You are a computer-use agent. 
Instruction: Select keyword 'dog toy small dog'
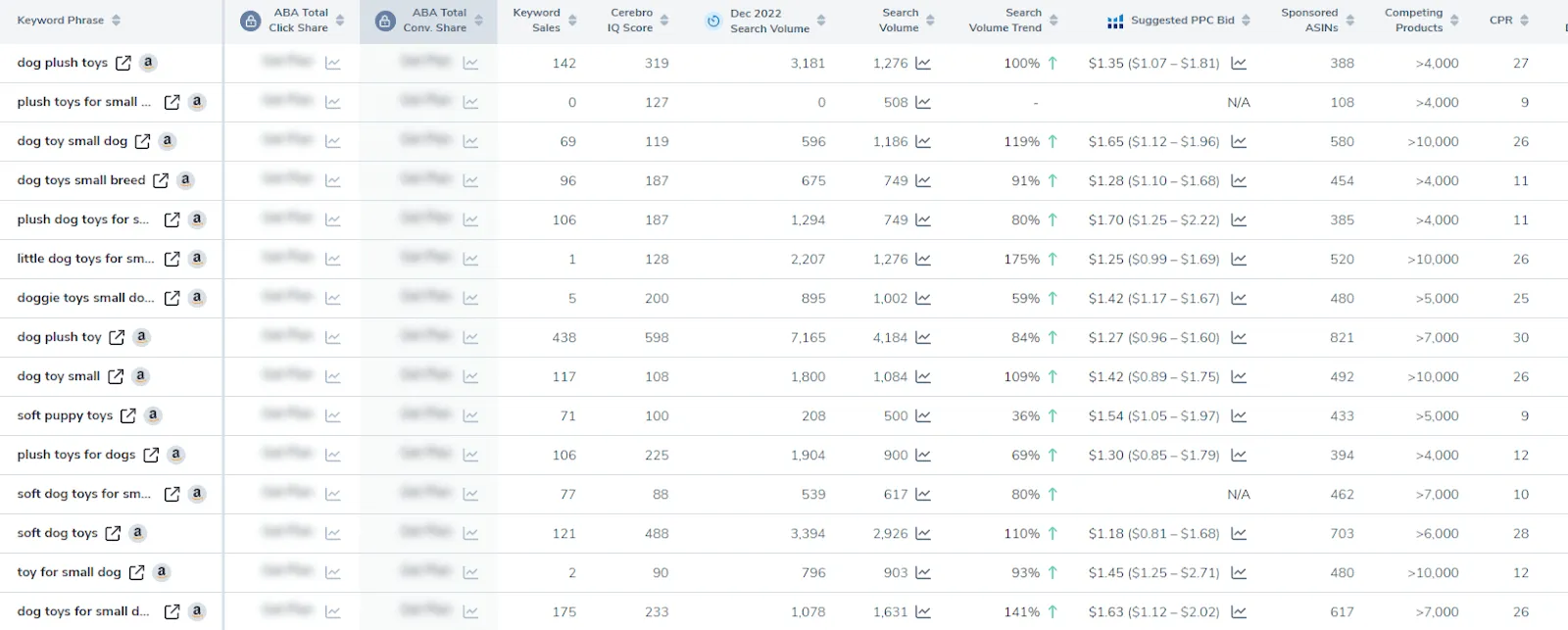coord(73,141)
